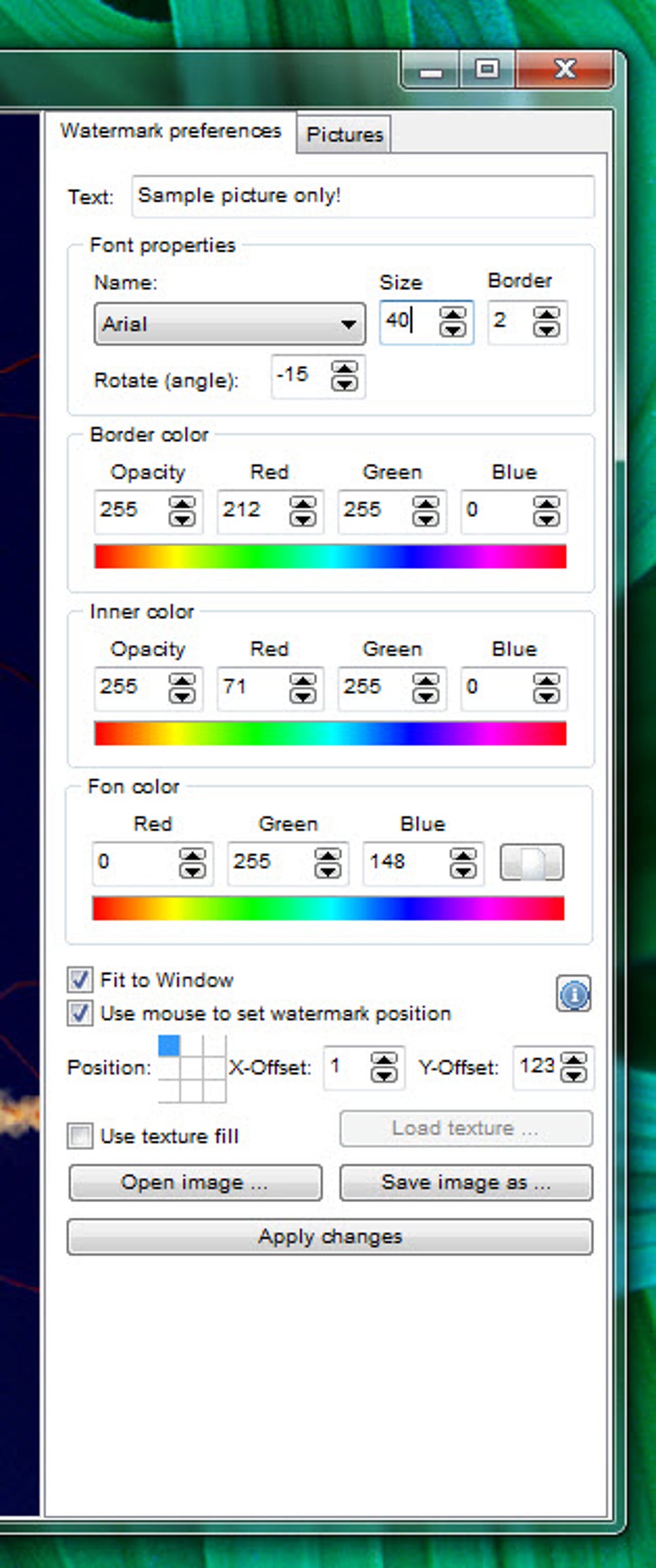This screenshot has height=1568, width=656.
Task: Adjust Border color Opacity spinner
Action: pyautogui.click(x=182, y=511)
